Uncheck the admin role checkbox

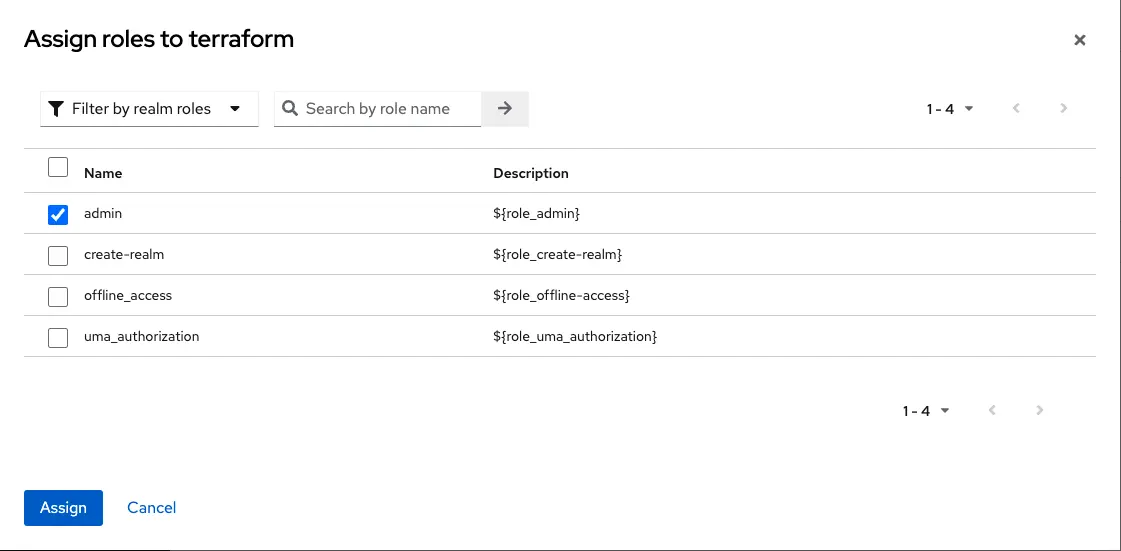tap(58, 214)
